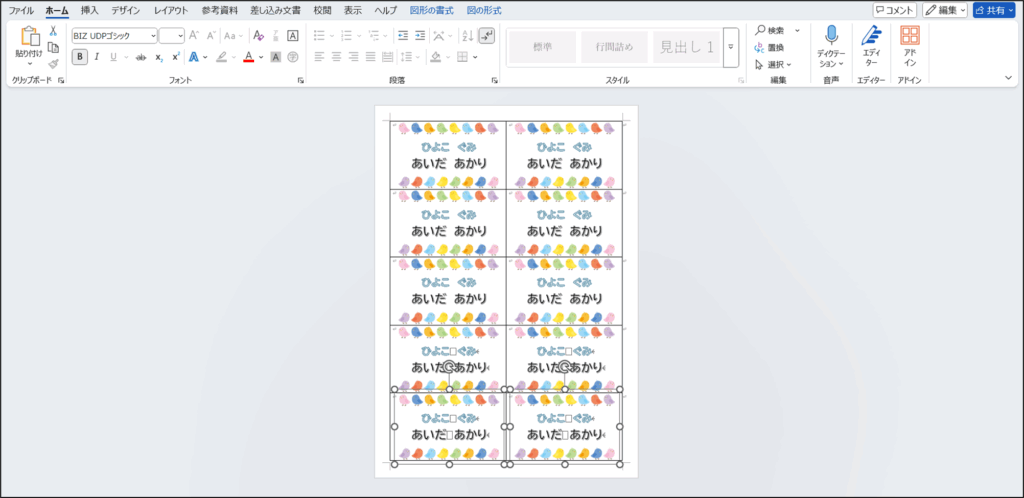Click the enclosed character border A icon
Viewport: 1024px width, 498px height.
[293, 36]
